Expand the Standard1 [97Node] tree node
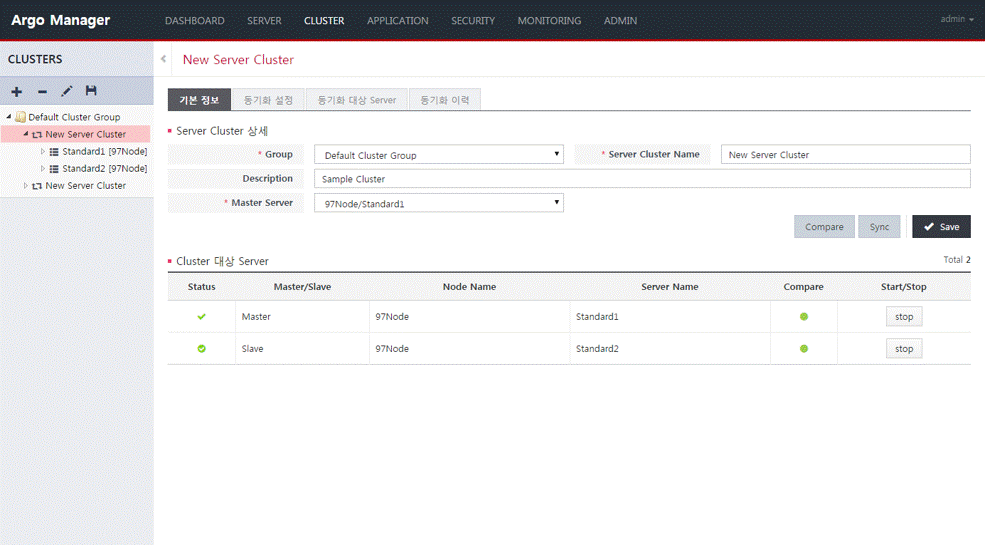Screen dimensions: 985x545 pyautogui.click(x=43, y=151)
